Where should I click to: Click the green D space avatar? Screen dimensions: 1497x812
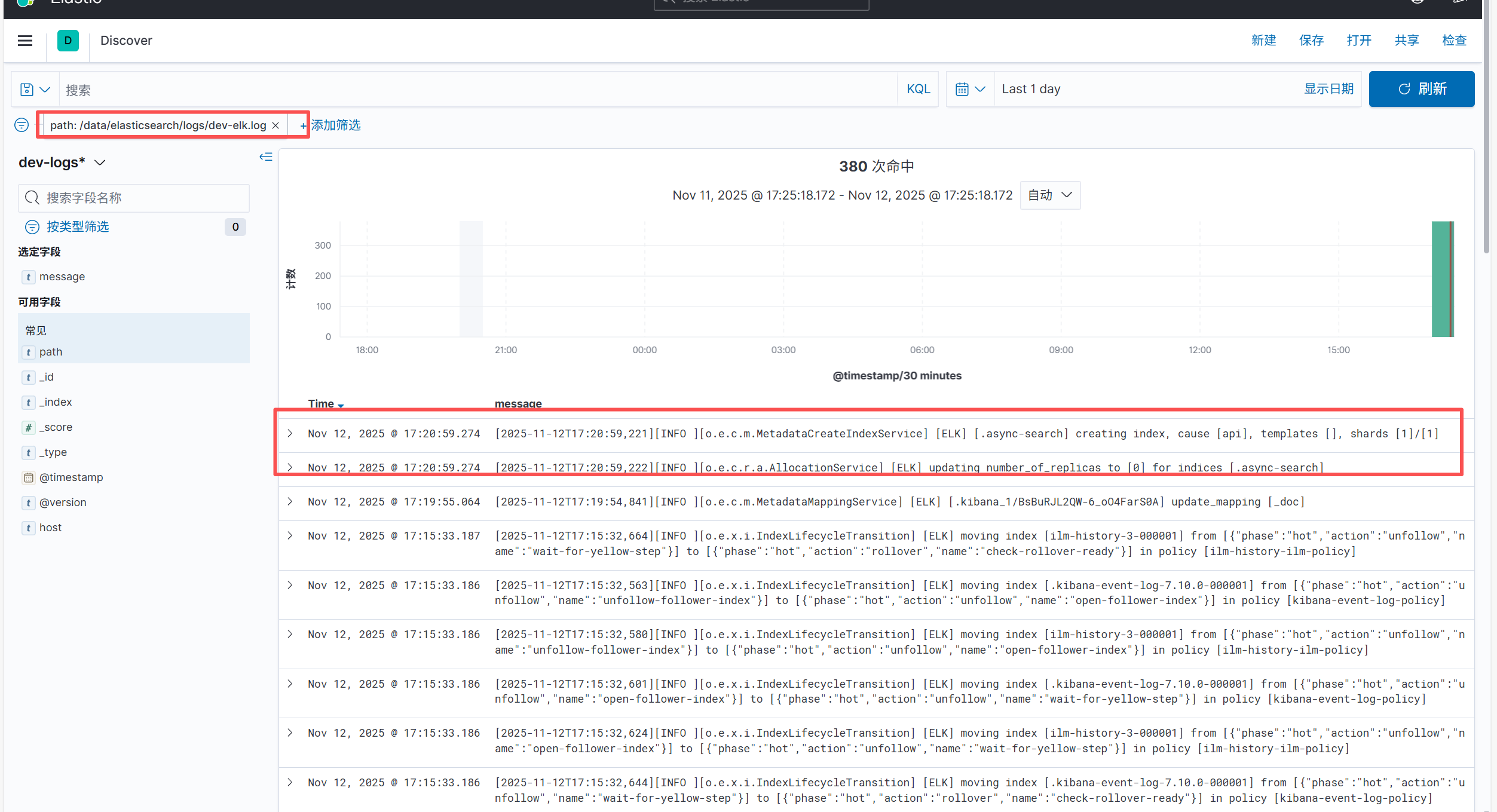pyautogui.click(x=68, y=41)
